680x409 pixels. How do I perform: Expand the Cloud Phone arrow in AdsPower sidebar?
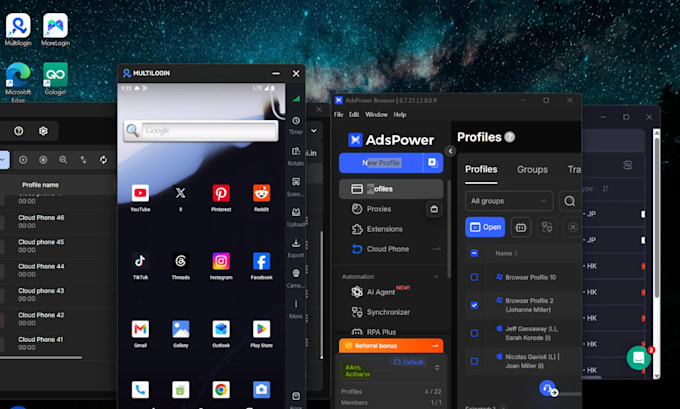pos(437,249)
